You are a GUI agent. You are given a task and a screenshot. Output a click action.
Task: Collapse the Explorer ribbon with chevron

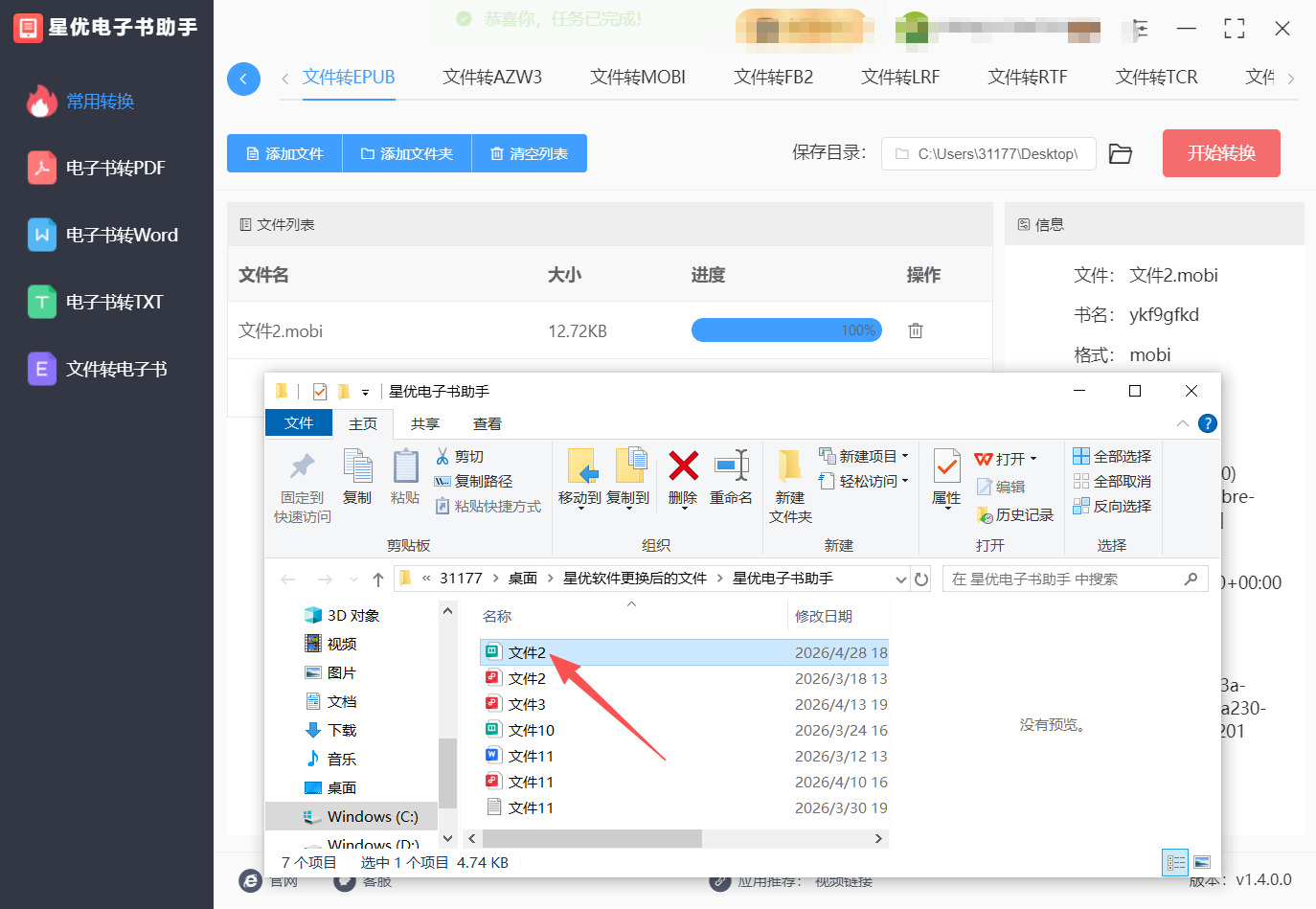[1183, 423]
